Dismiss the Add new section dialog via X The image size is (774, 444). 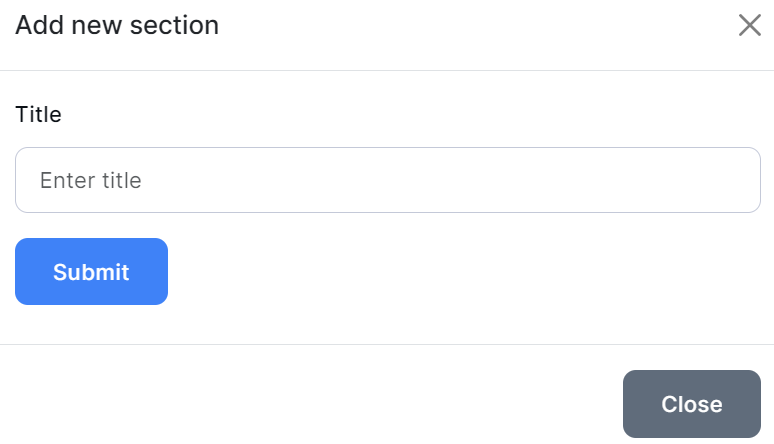[x=749, y=26]
